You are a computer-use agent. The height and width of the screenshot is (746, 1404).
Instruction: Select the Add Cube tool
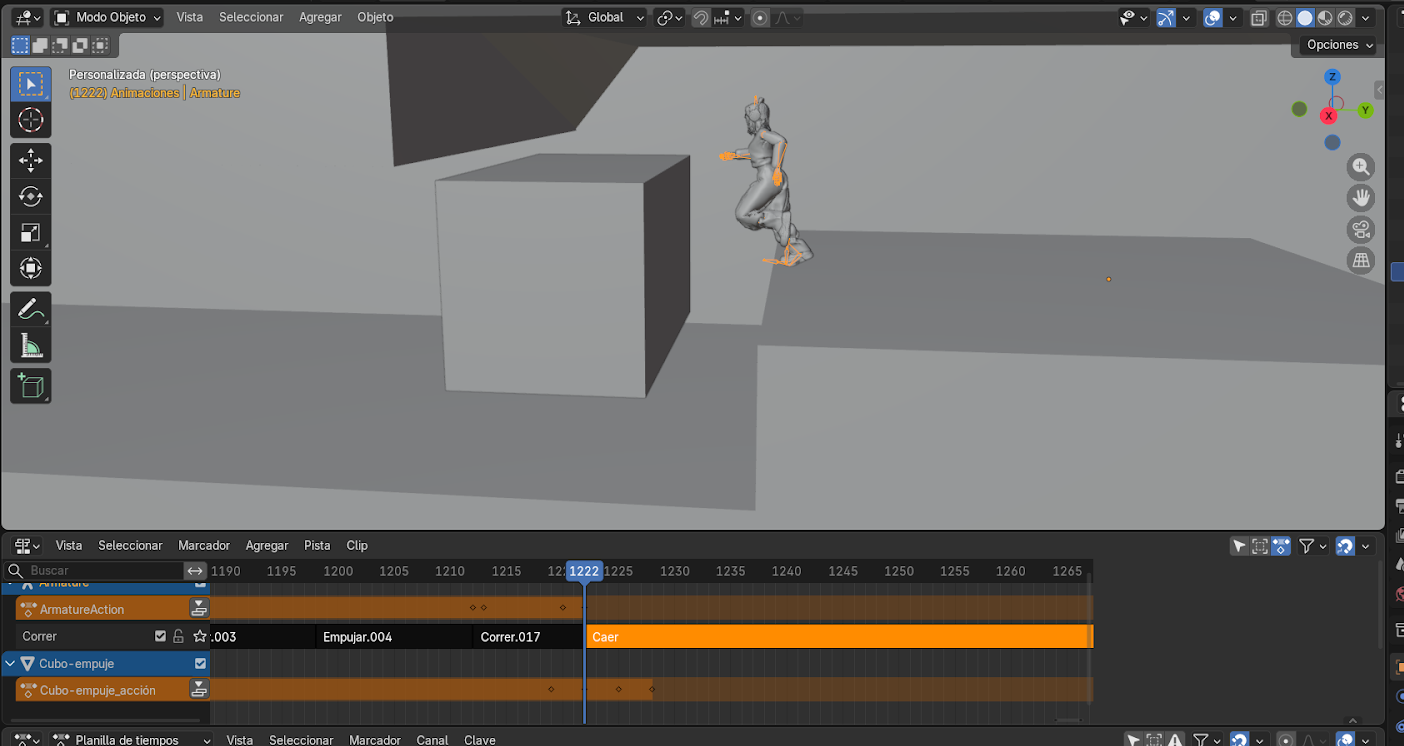(30, 386)
